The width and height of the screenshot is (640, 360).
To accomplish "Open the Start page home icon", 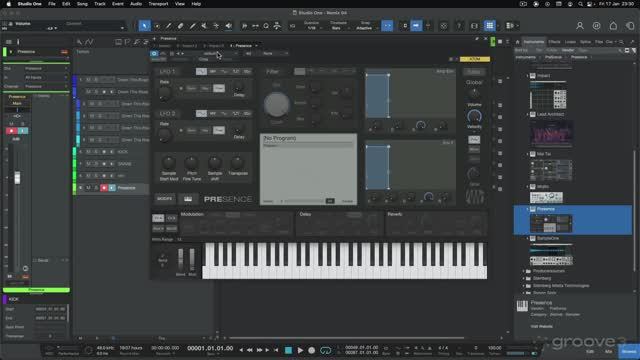I will click(x=613, y=26).
